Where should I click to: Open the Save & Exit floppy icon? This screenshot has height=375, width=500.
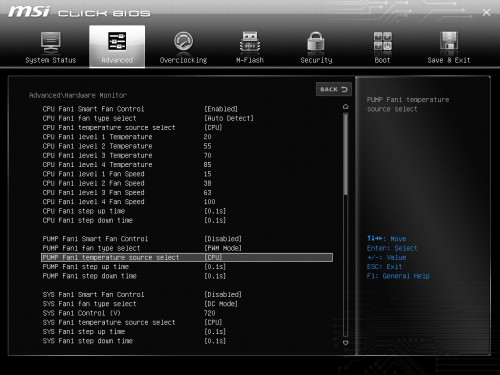click(x=449, y=42)
